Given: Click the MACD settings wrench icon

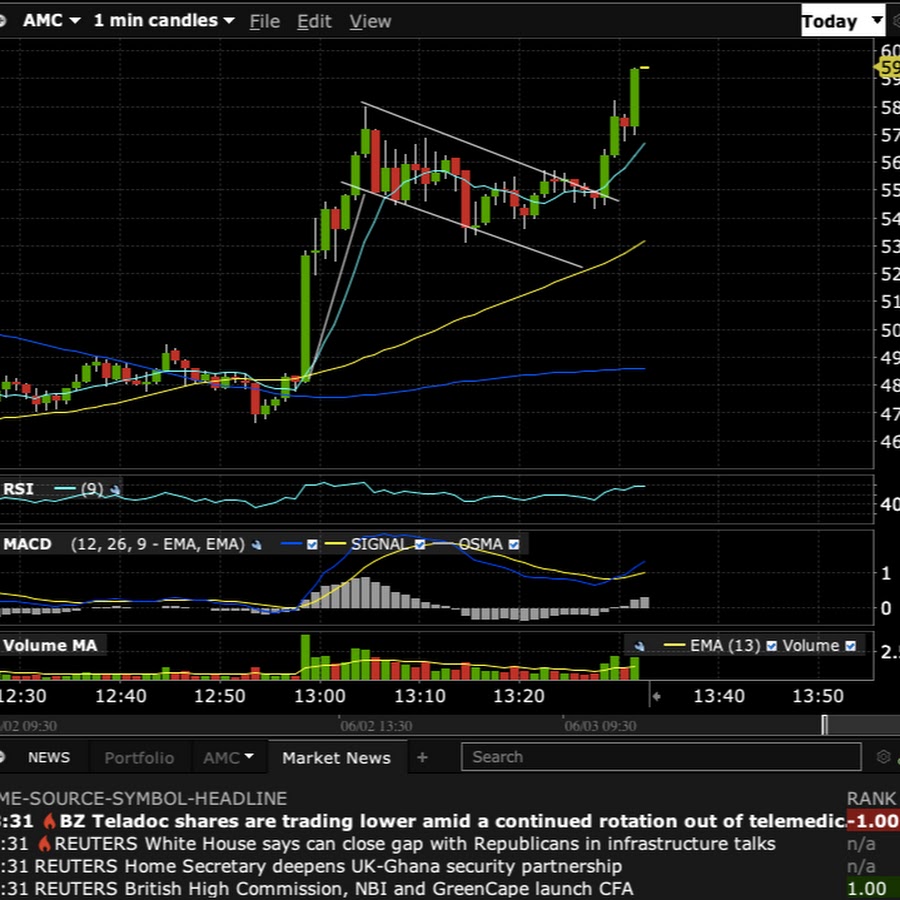Looking at the screenshot, I should click(x=257, y=545).
